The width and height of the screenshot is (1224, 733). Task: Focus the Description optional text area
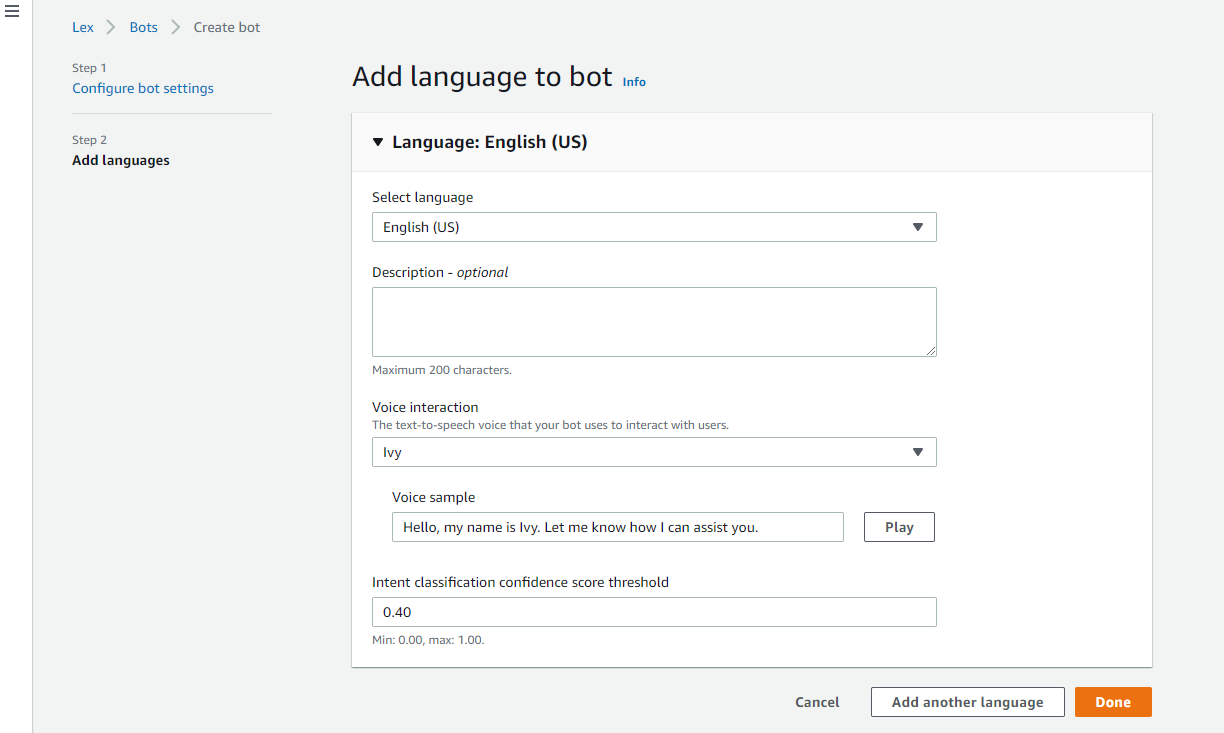(x=654, y=321)
